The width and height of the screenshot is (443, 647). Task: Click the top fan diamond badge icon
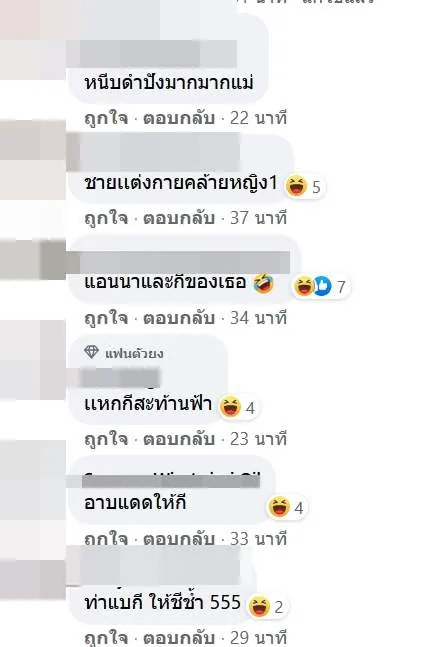[x=91, y=352]
